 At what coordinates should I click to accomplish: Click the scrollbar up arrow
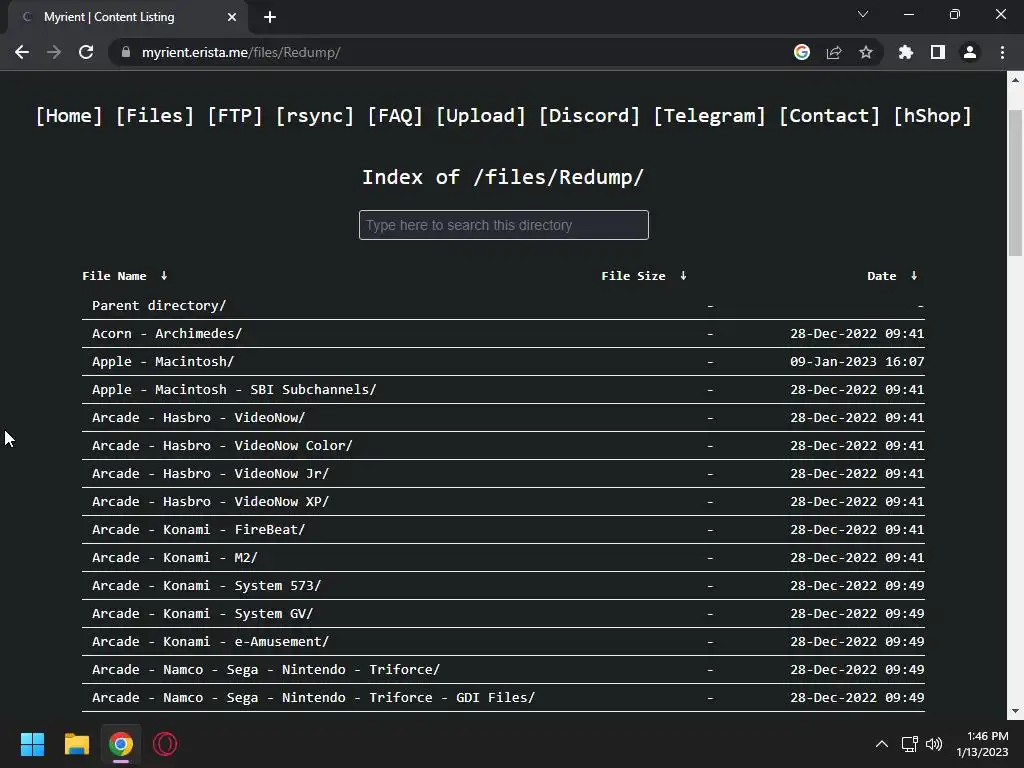(1015, 80)
